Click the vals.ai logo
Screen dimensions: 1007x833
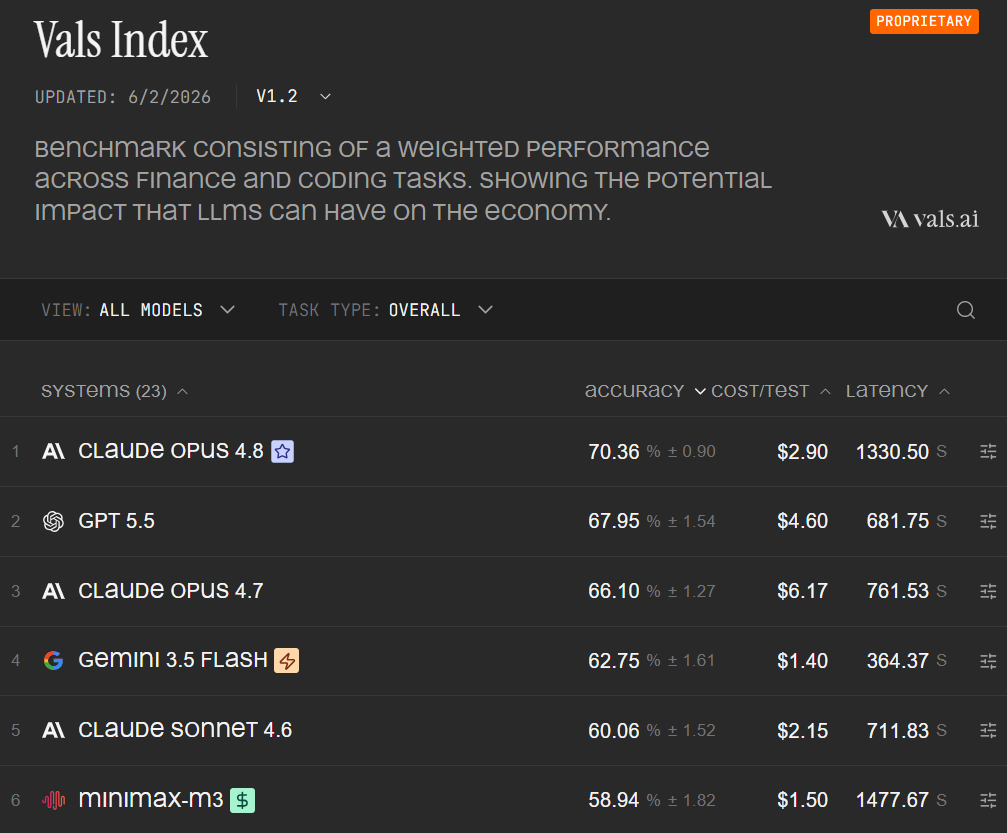pyautogui.click(x=930, y=219)
